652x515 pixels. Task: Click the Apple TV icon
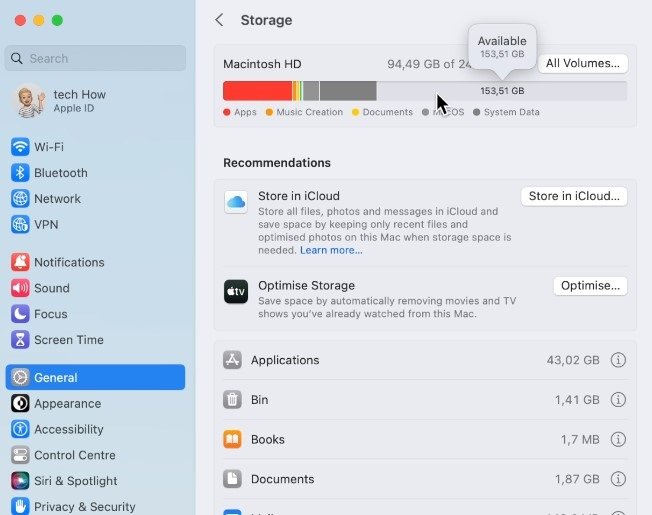[236, 292]
